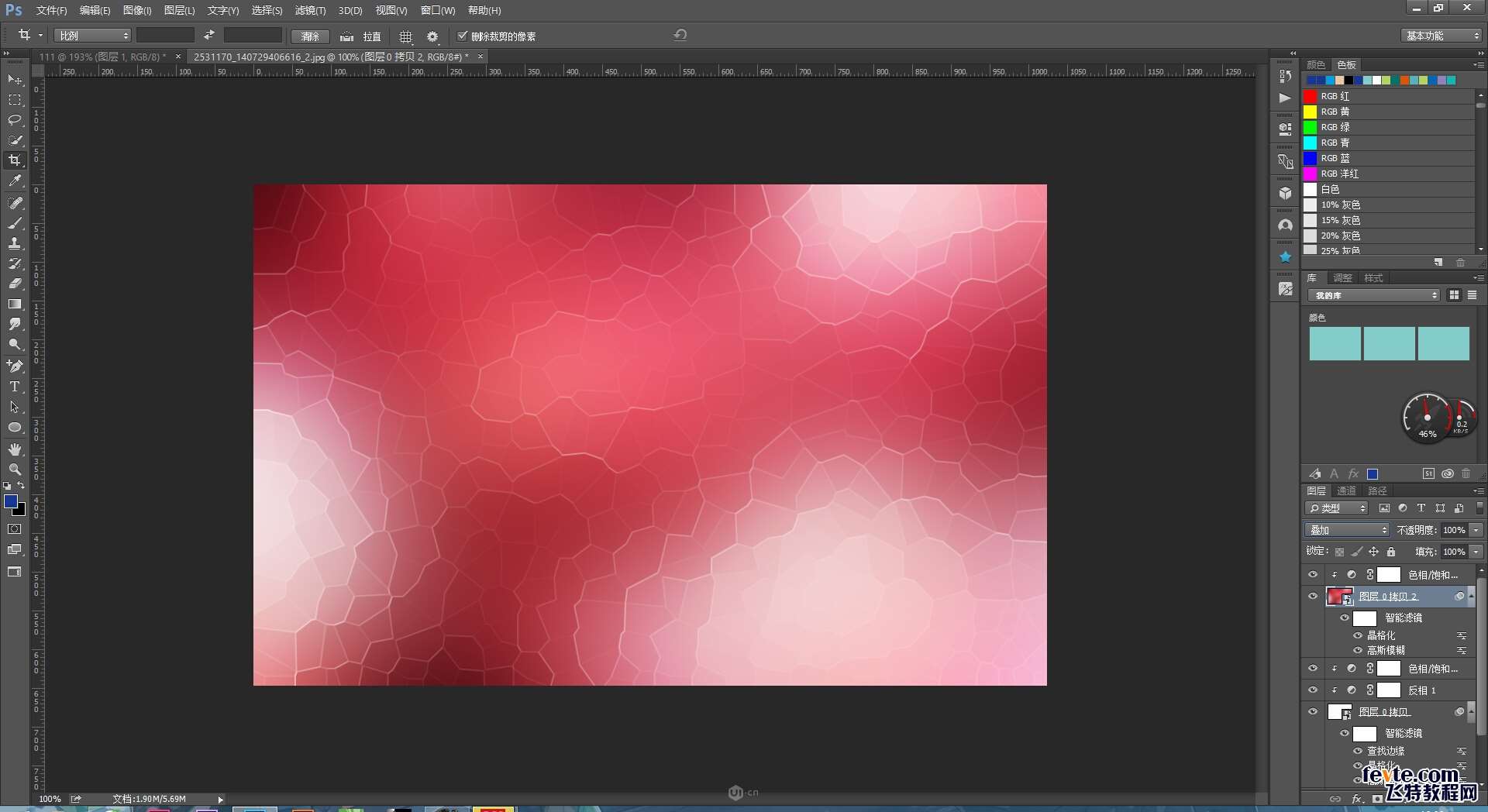Click the 清除 button

click(310, 36)
